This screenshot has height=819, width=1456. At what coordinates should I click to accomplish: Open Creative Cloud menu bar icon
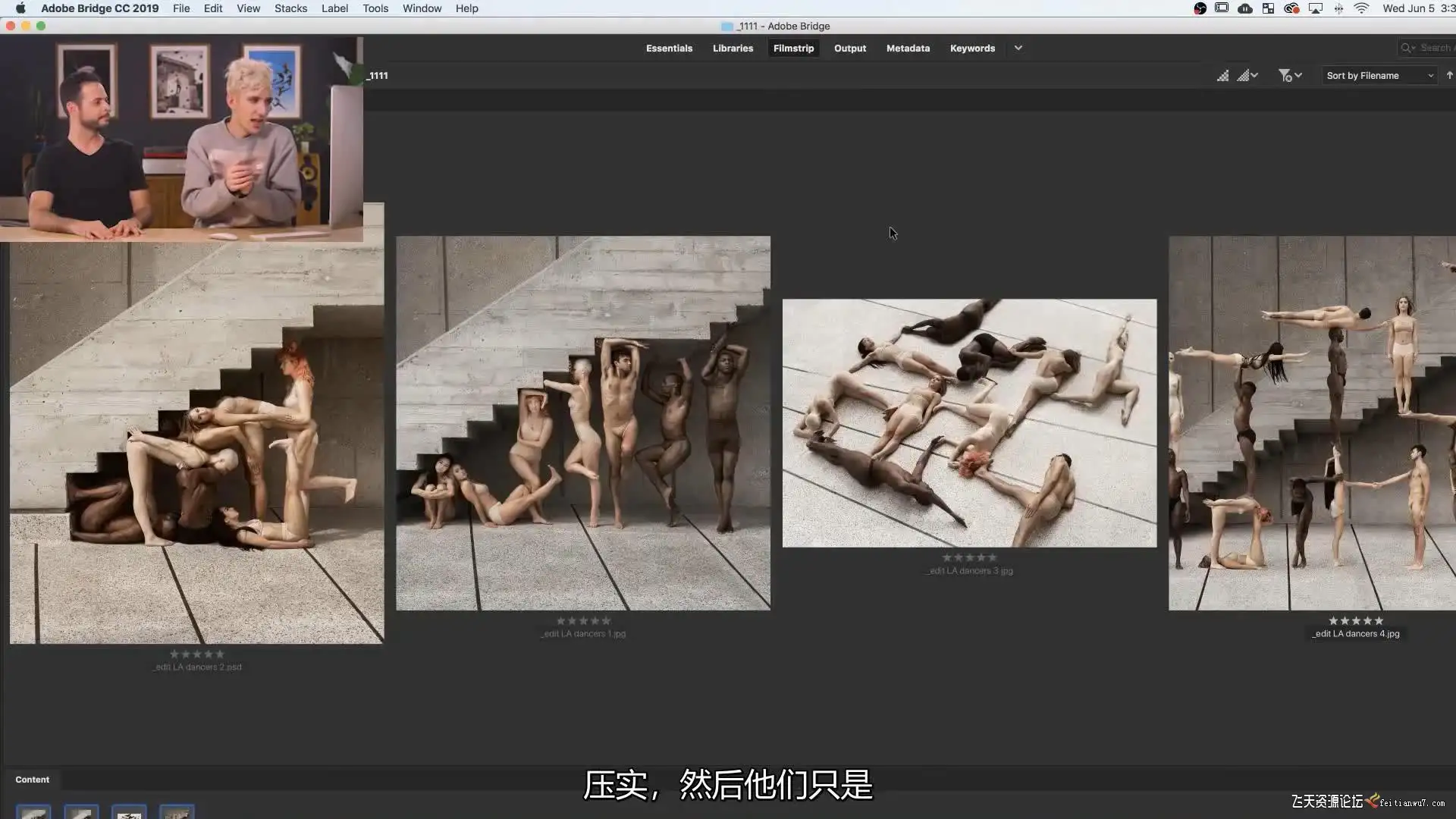pyautogui.click(x=1291, y=8)
